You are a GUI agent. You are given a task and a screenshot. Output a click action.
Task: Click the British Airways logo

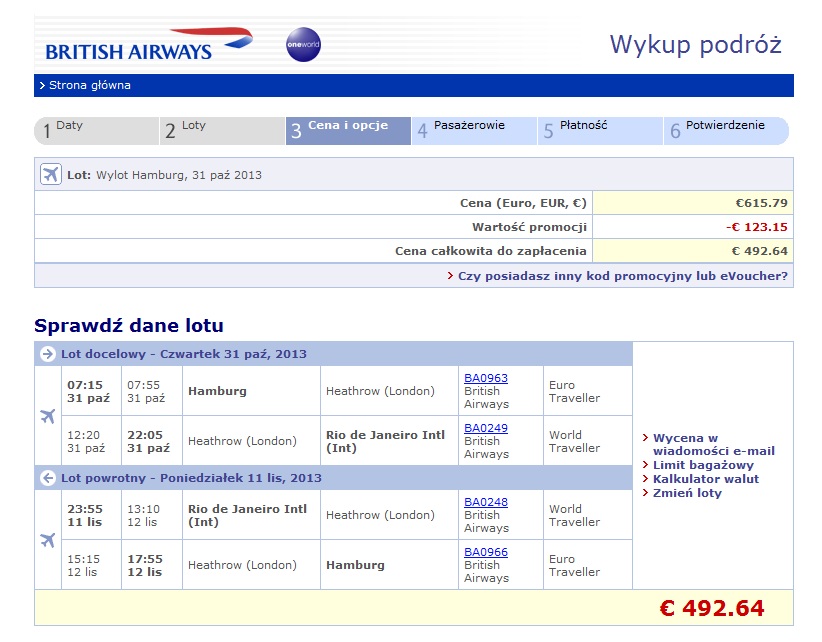(x=149, y=45)
